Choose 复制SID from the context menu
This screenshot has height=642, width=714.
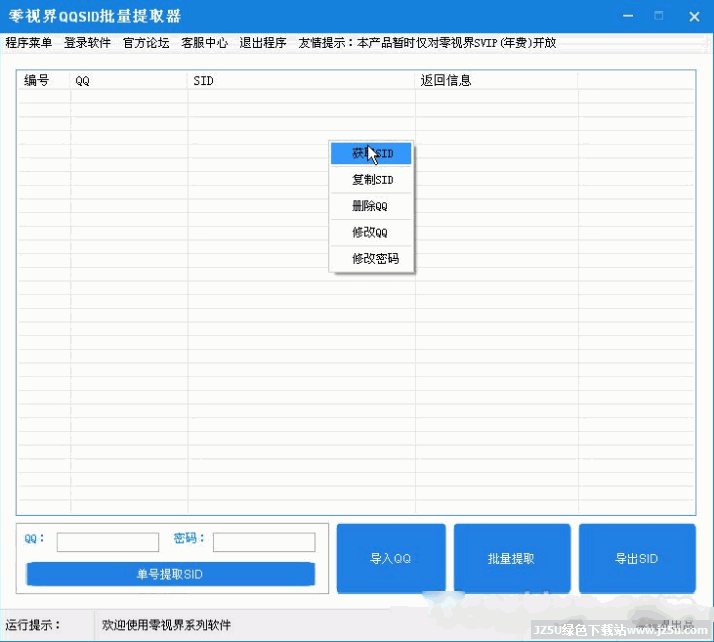tap(371, 180)
